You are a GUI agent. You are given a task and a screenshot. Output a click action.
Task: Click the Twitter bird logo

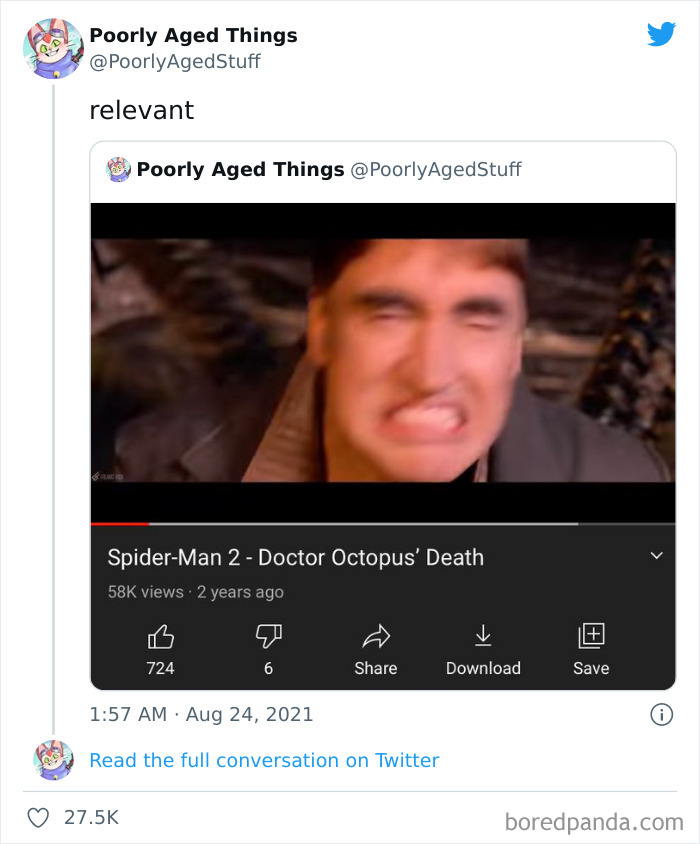(662, 33)
